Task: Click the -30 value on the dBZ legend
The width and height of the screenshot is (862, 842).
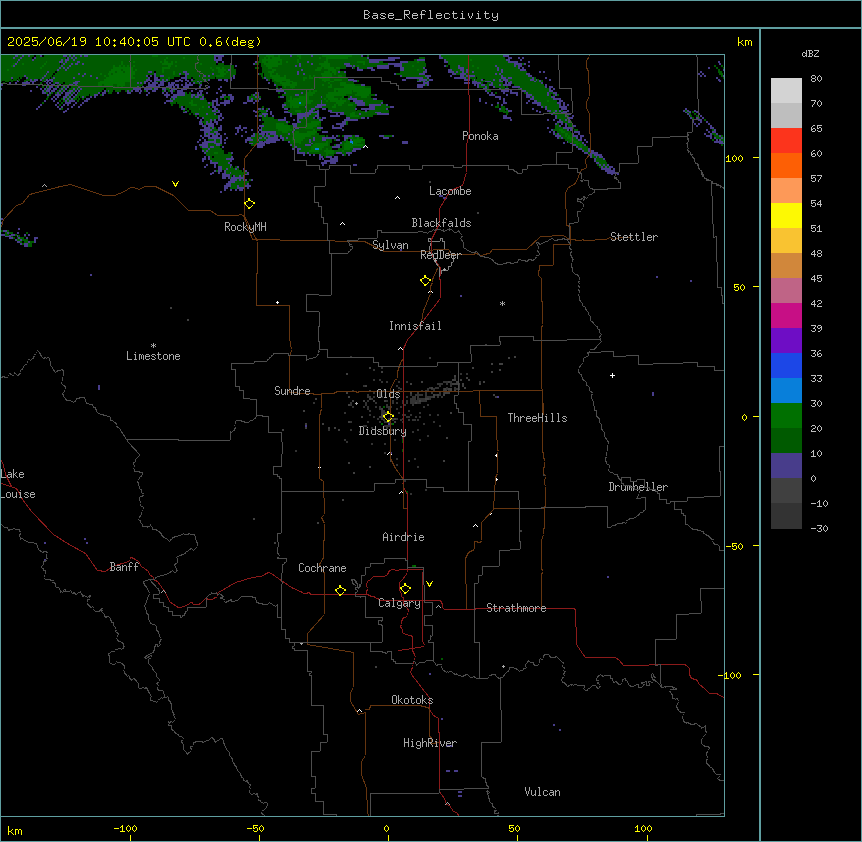Action: pyautogui.click(x=819, y=528)
